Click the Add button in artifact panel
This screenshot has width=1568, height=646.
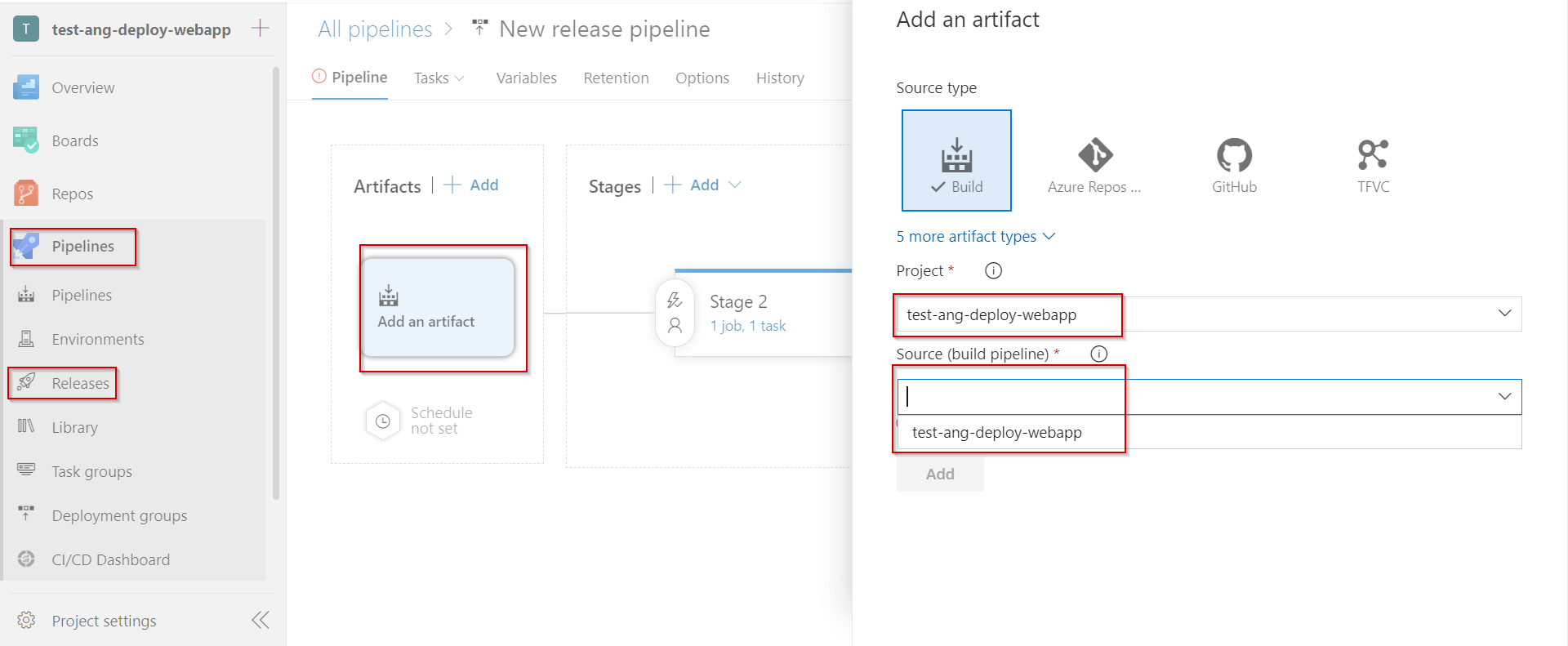point(940,474)
